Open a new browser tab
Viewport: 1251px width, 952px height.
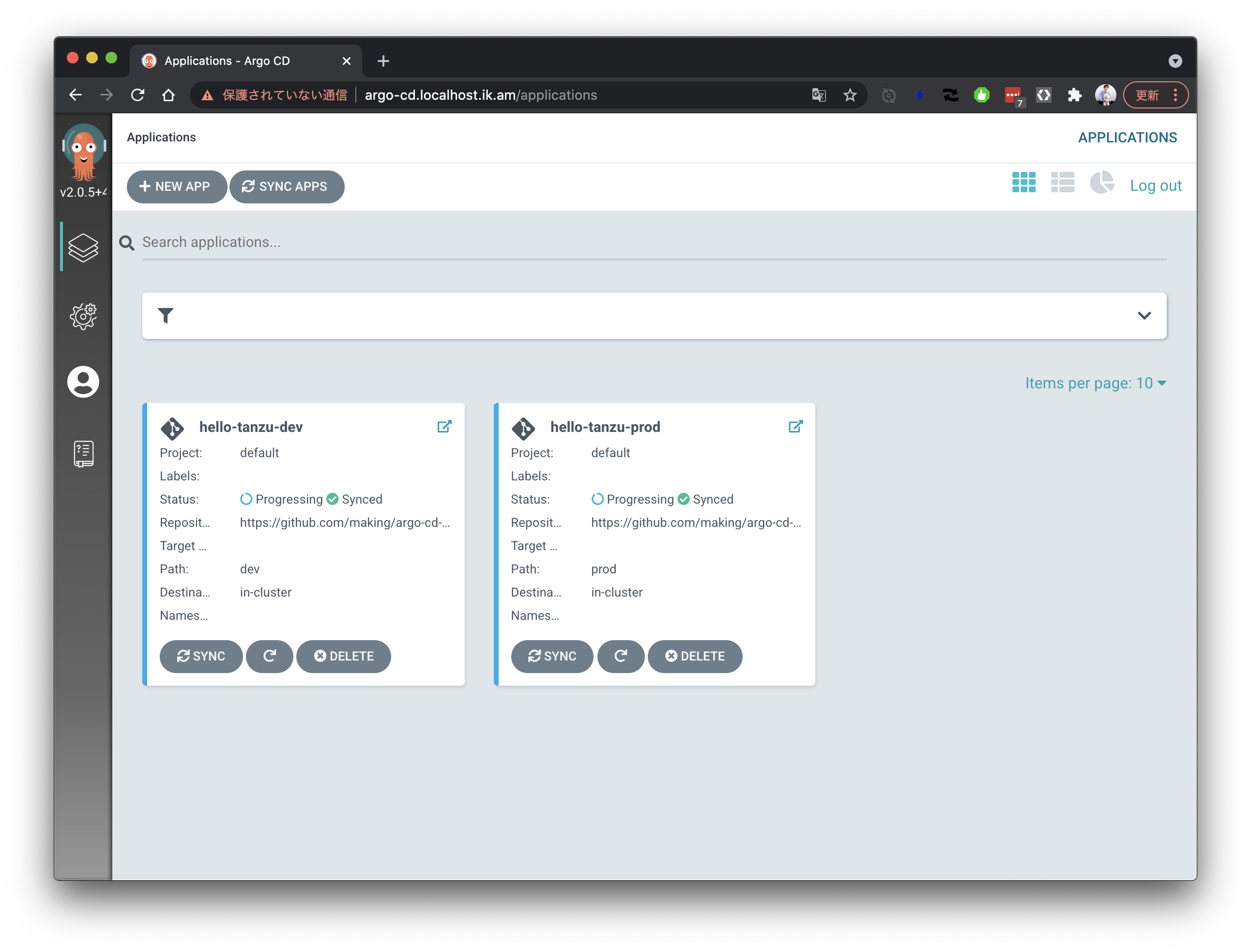click(x=383, y=61)
